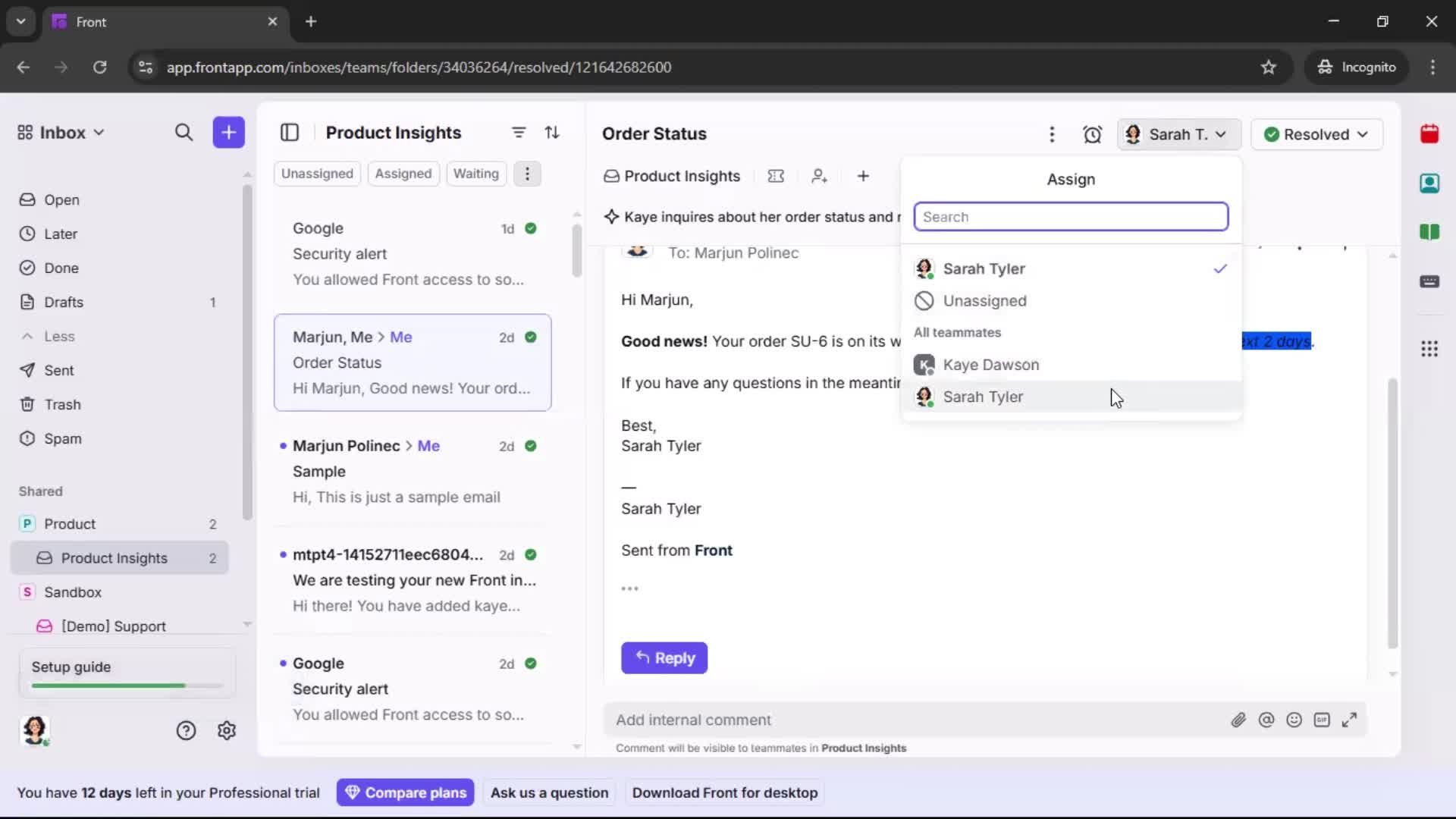Expand the Inbox dropdown at top left
This screenshot has height=819, width=1456.
(x=99, y=132)
